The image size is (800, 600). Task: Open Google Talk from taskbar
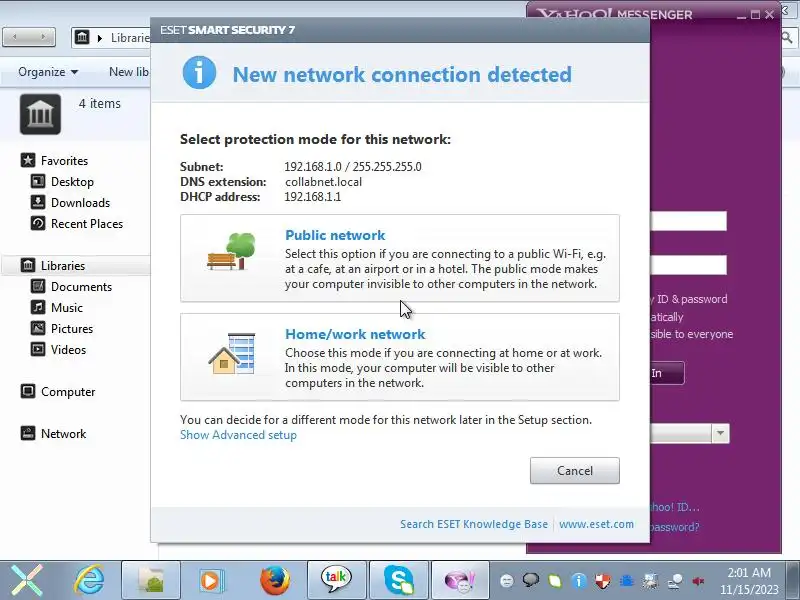click(x=336, y=580)
